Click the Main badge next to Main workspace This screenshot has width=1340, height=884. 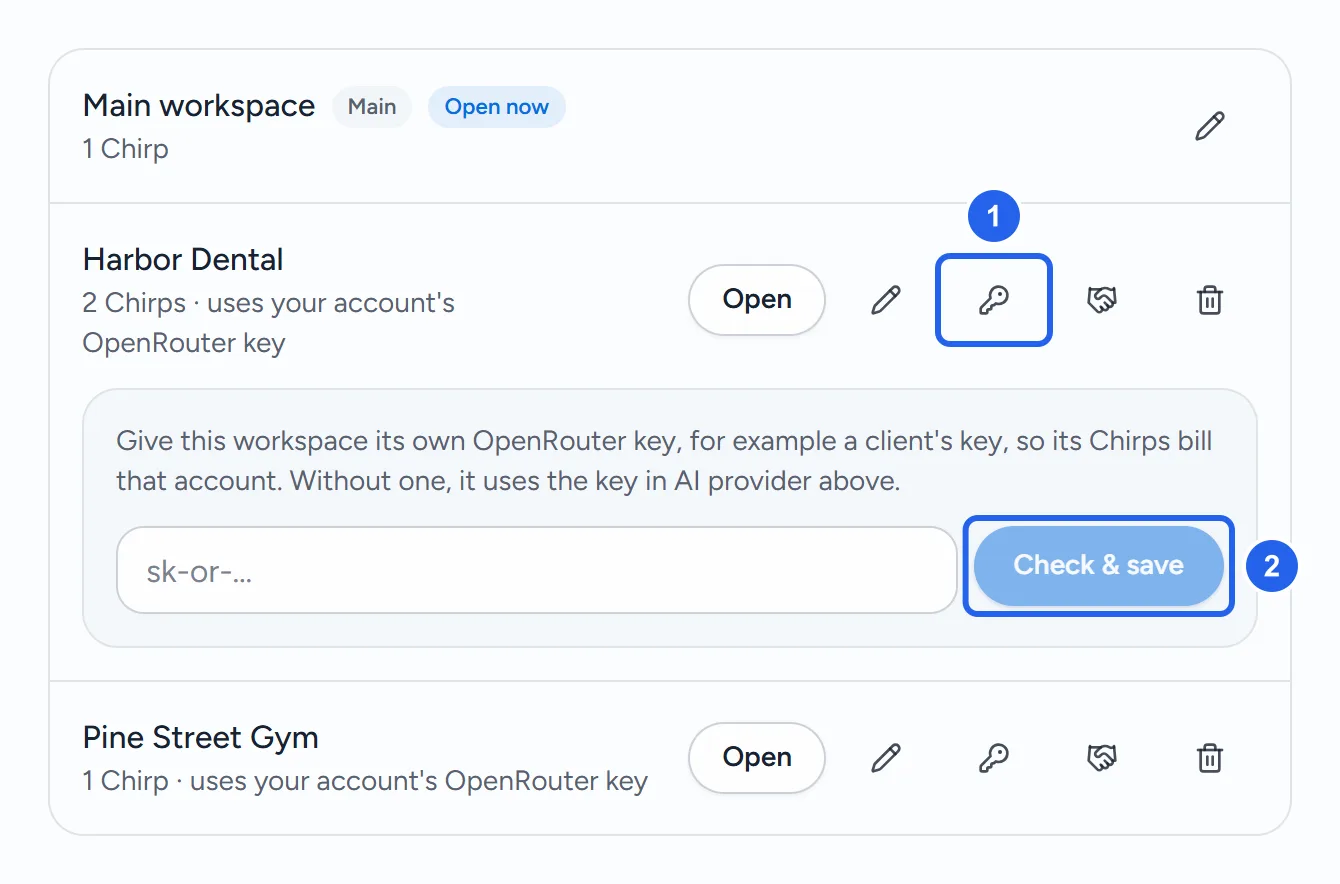tap(372, 107)
